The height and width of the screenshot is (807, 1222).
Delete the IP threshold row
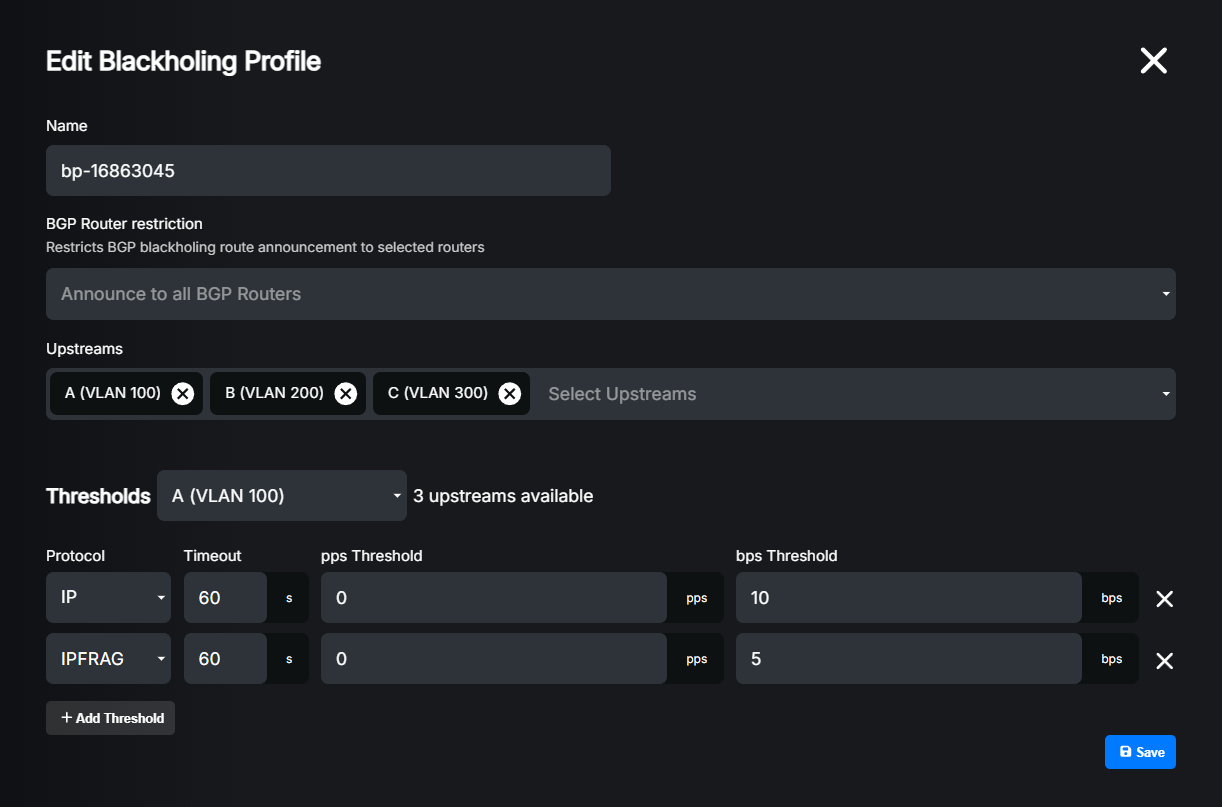point(1164,599)
